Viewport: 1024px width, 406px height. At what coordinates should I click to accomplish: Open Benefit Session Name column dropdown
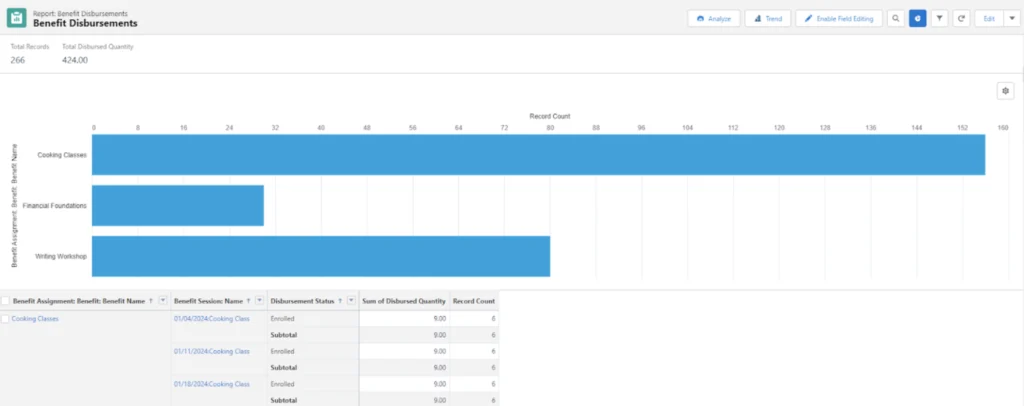pos(259,300)
